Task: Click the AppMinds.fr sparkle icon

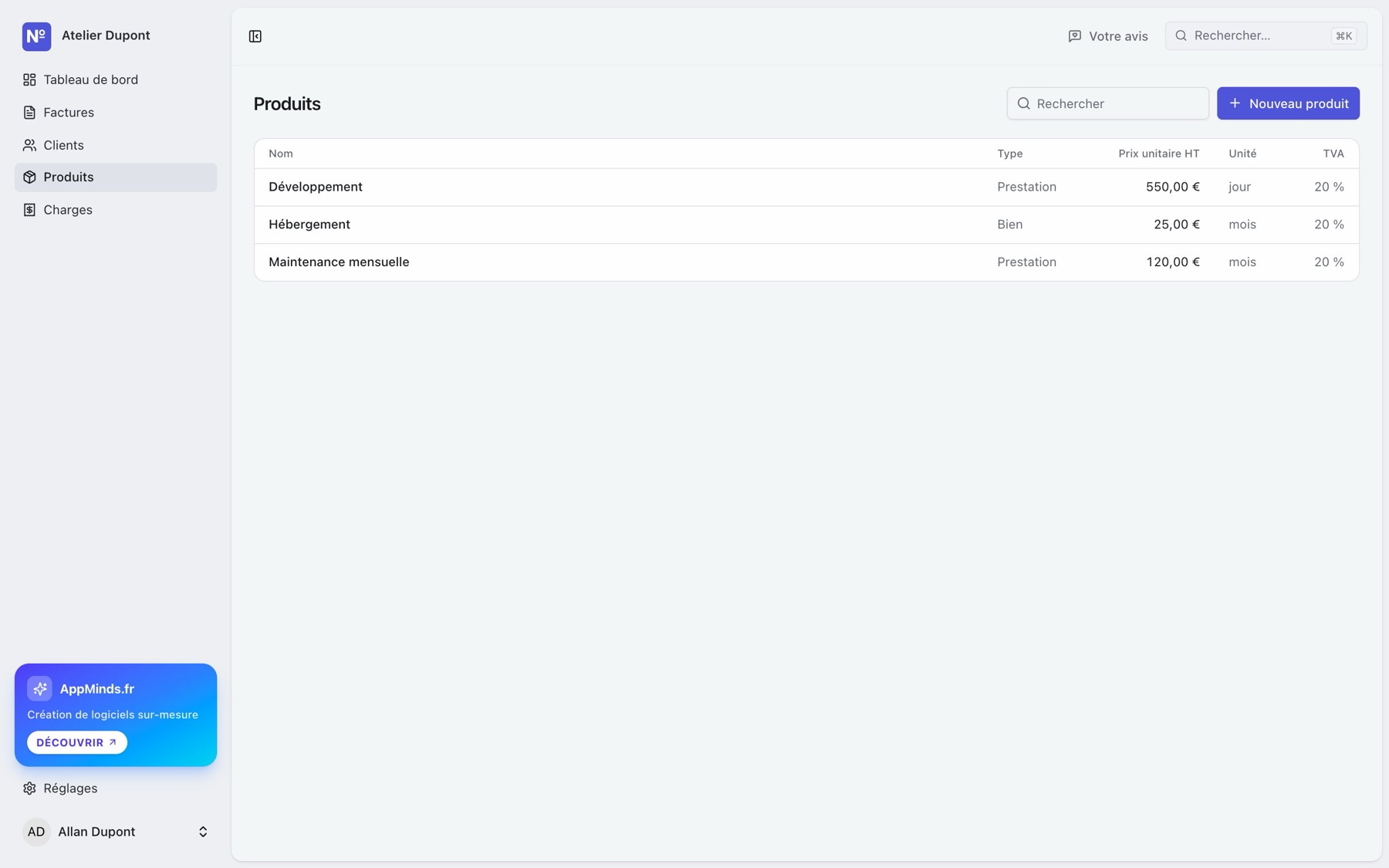Action: pyautogui.click(x=39, y=688)
